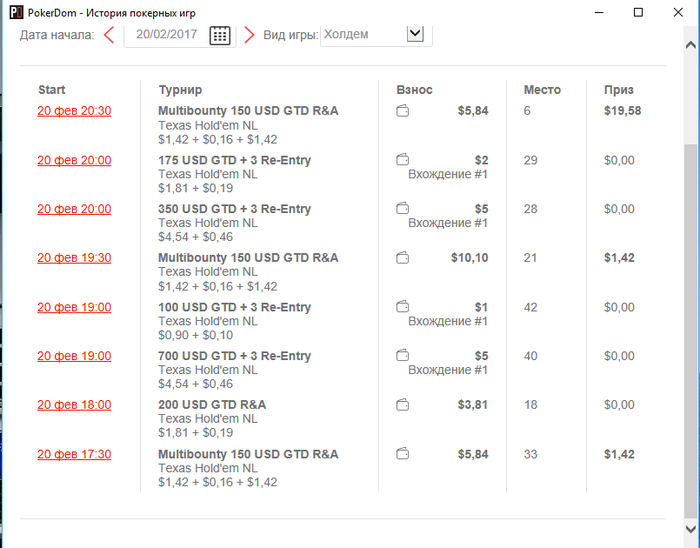Screen dimensions: 700x548
Task: Click wallet icon for $19,58 prize tournament
Action: (402, 110)
